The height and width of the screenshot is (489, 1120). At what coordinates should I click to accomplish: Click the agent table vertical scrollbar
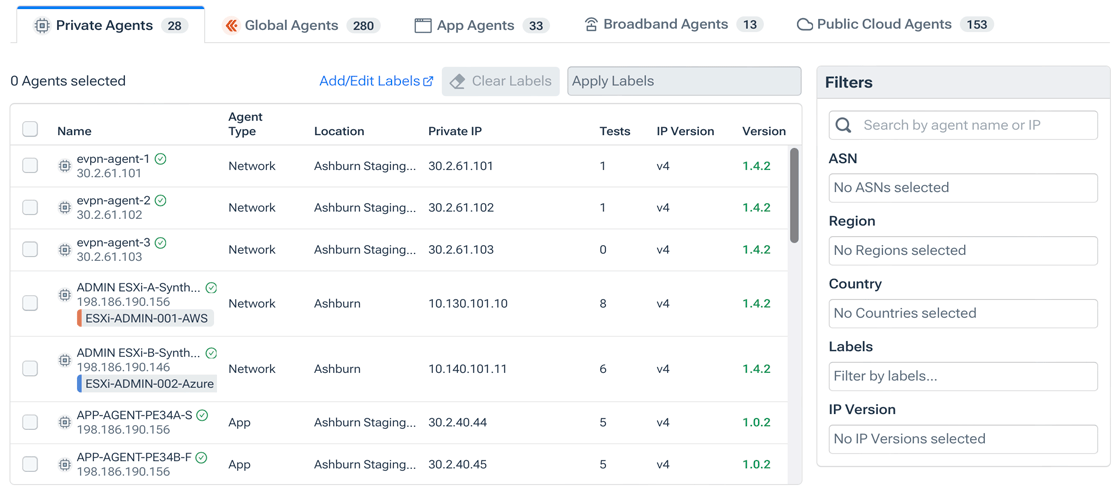[794, 196]
